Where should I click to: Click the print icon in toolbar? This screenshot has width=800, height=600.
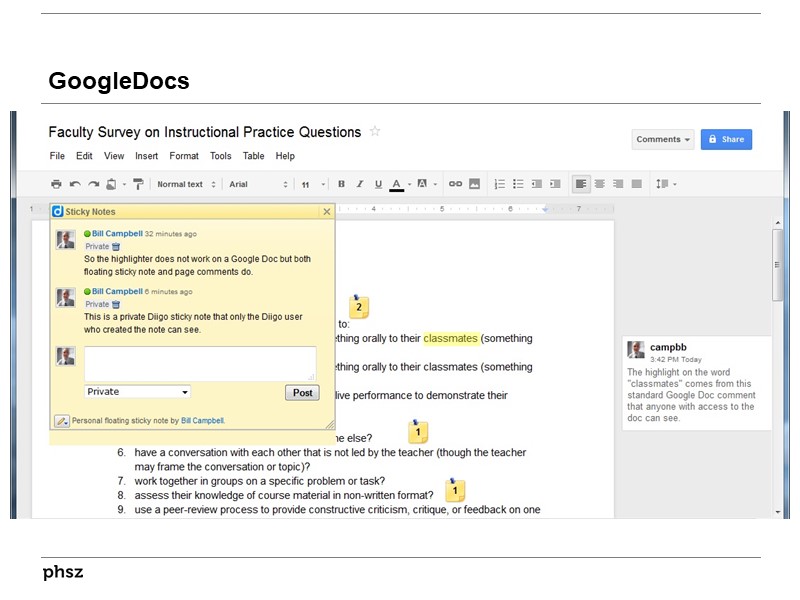57,184
